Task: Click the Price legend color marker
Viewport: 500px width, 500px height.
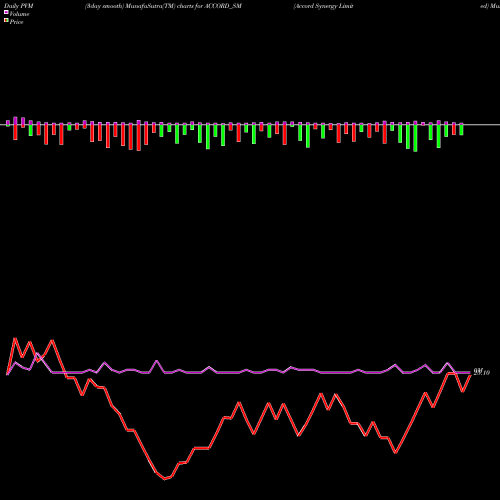Action: coord(6,21)
